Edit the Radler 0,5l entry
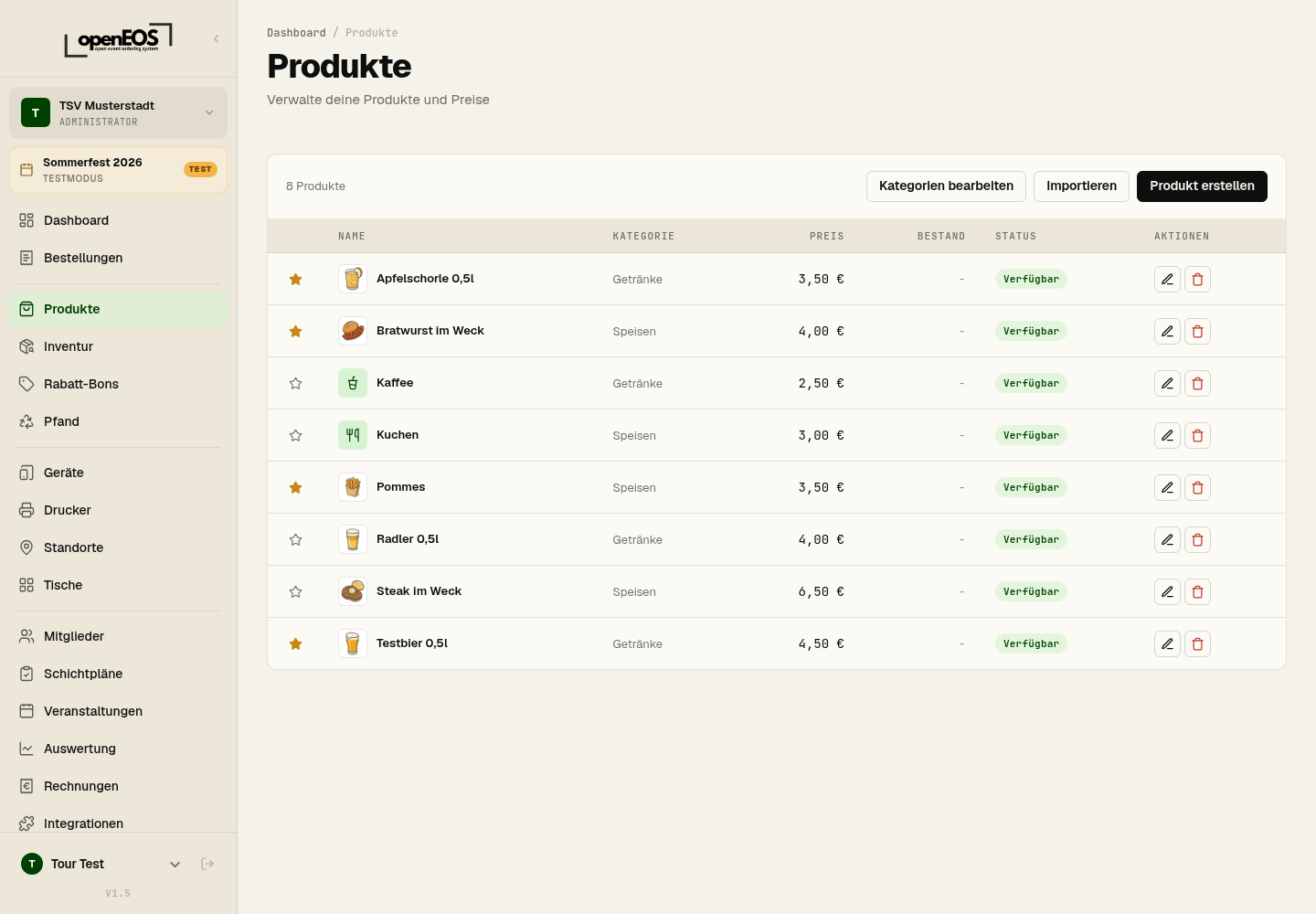 (x=1167, y=539)
